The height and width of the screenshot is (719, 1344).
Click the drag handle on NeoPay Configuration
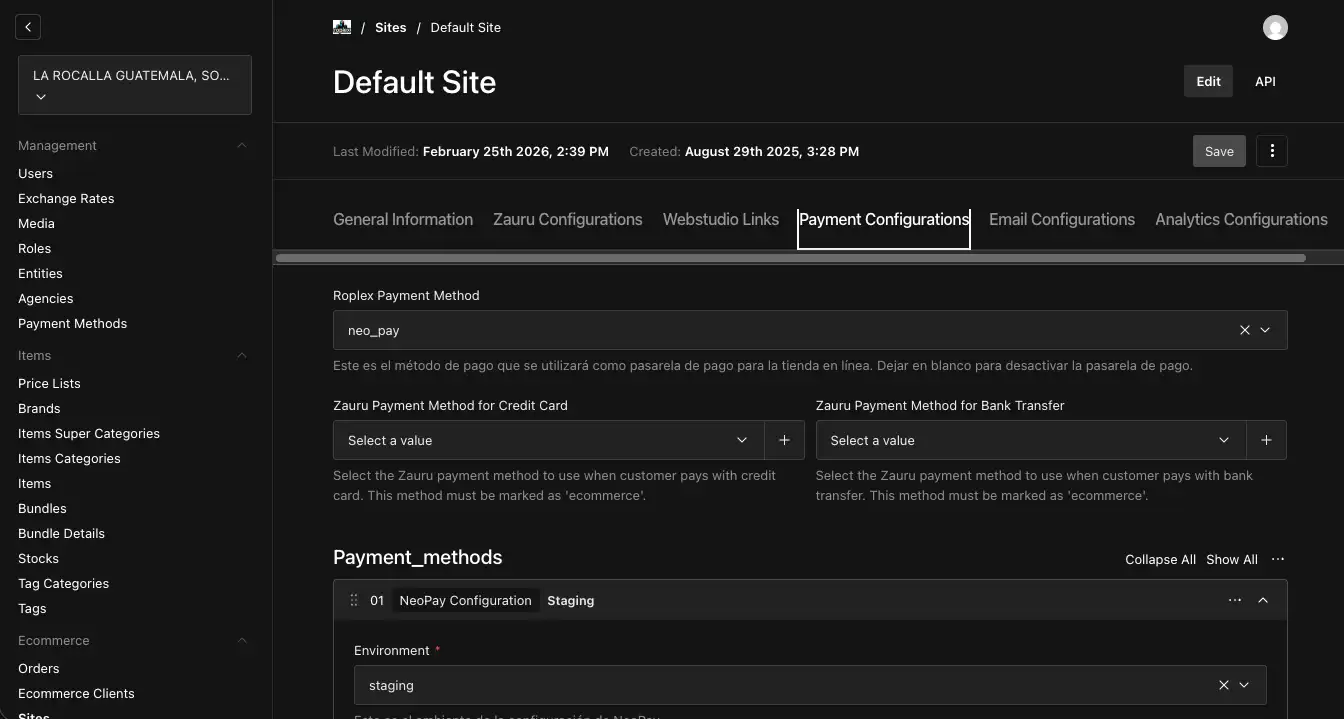click(354, 600)
